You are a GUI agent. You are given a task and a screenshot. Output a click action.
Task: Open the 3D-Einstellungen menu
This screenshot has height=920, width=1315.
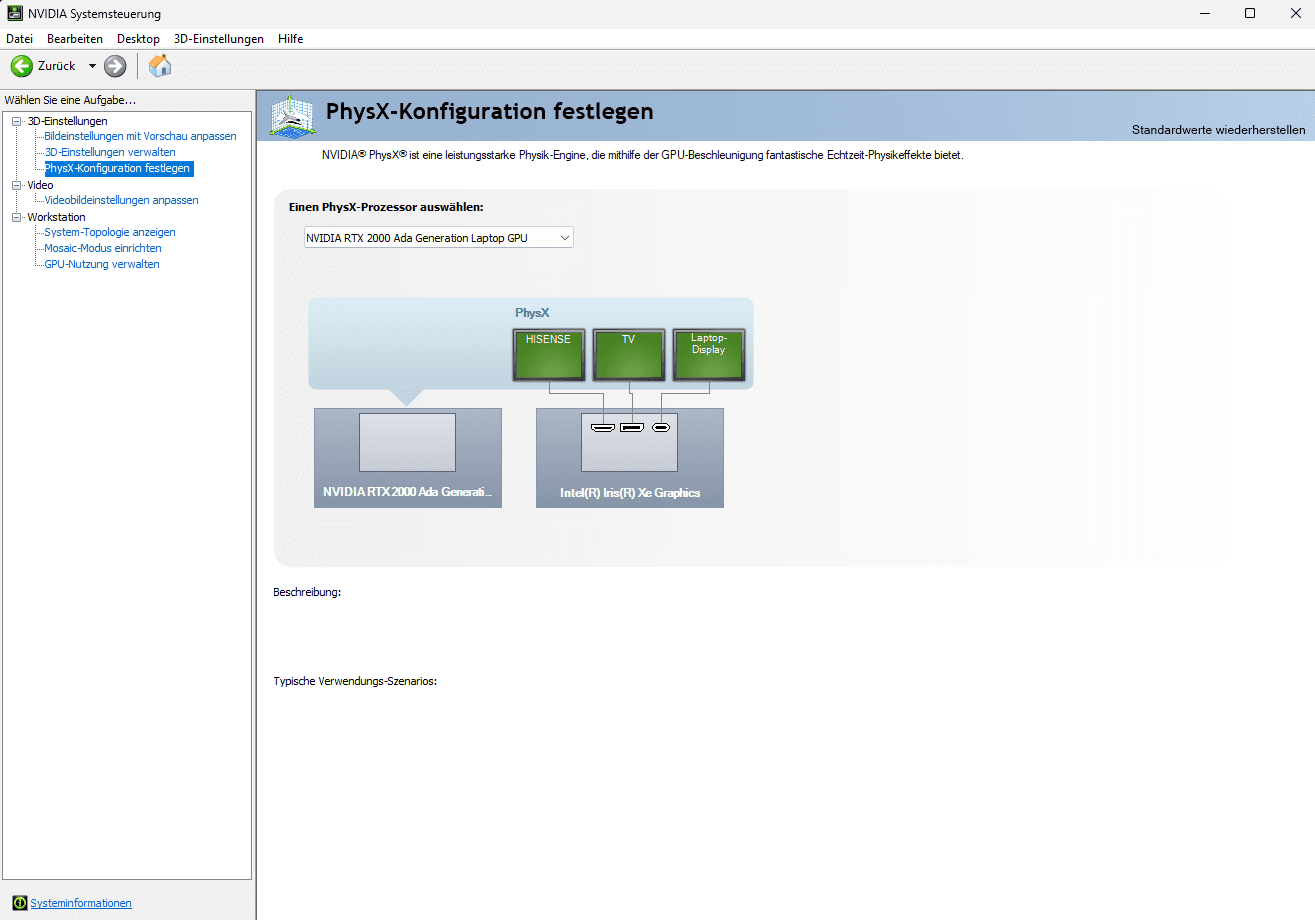point(219,39)
